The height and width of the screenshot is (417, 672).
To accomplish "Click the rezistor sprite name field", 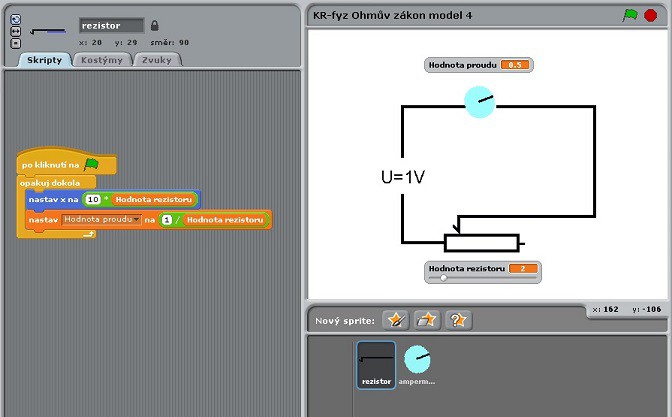I will tap(111, 25).
